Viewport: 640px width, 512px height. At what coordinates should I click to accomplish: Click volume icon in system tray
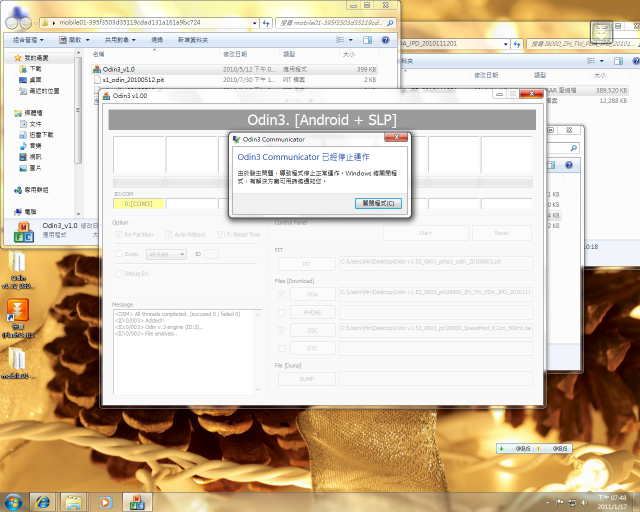pyautogui.click(x=584, y=503)
